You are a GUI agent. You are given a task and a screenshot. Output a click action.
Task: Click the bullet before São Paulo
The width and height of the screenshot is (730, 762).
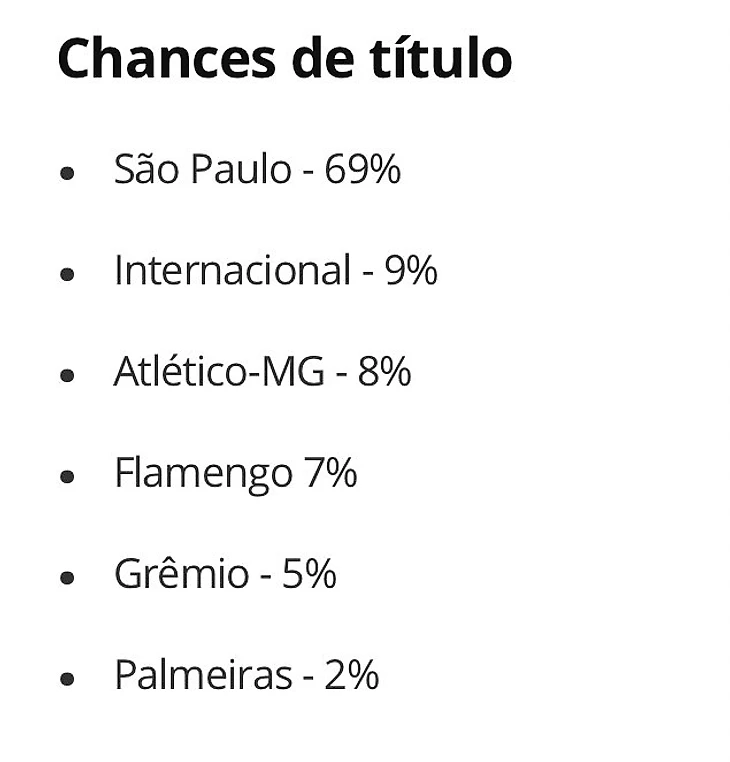coord(68,174)
